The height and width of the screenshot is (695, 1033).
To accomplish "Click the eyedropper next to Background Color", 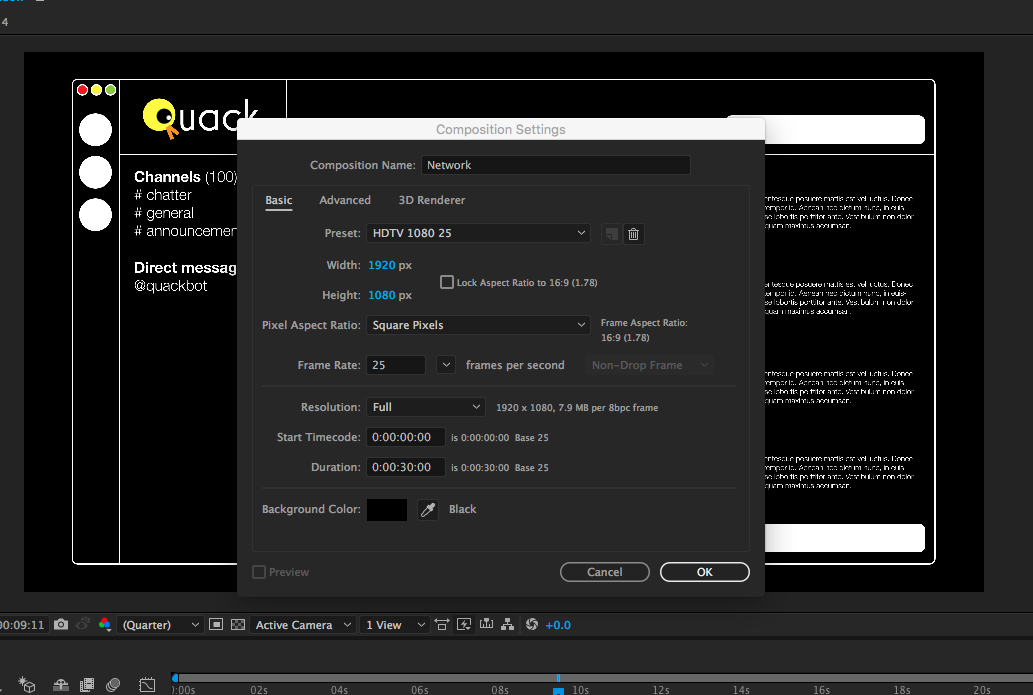I will click(428, 510).
